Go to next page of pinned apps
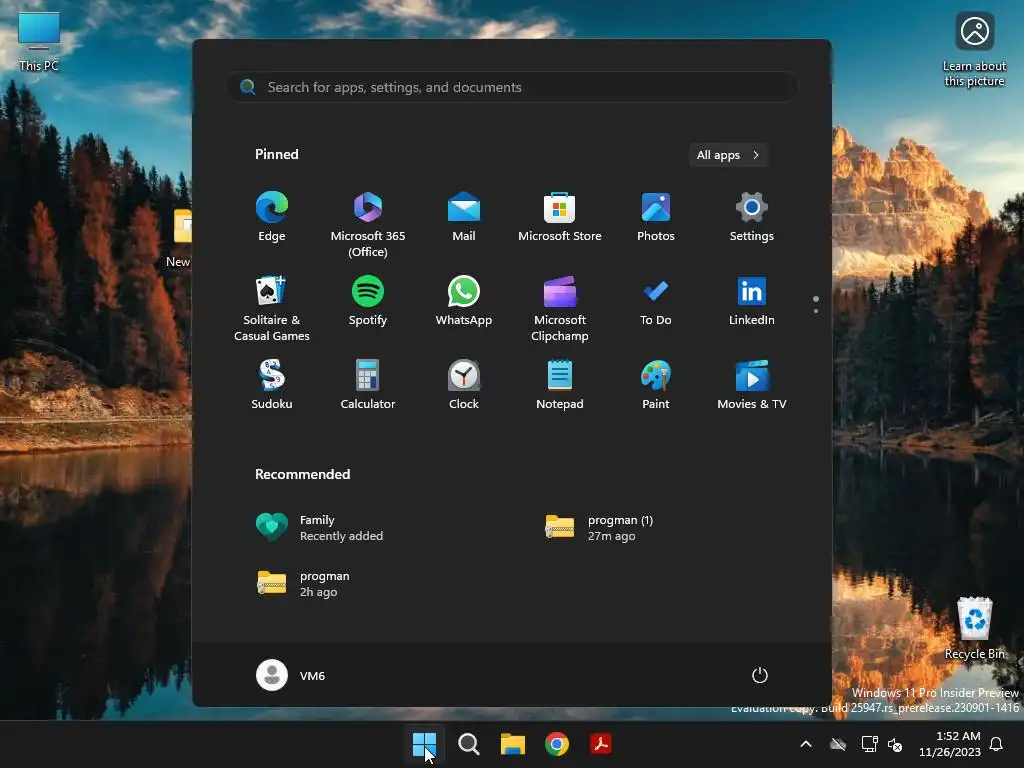The width and height of the screenshot is (1024, 768). 816,311
